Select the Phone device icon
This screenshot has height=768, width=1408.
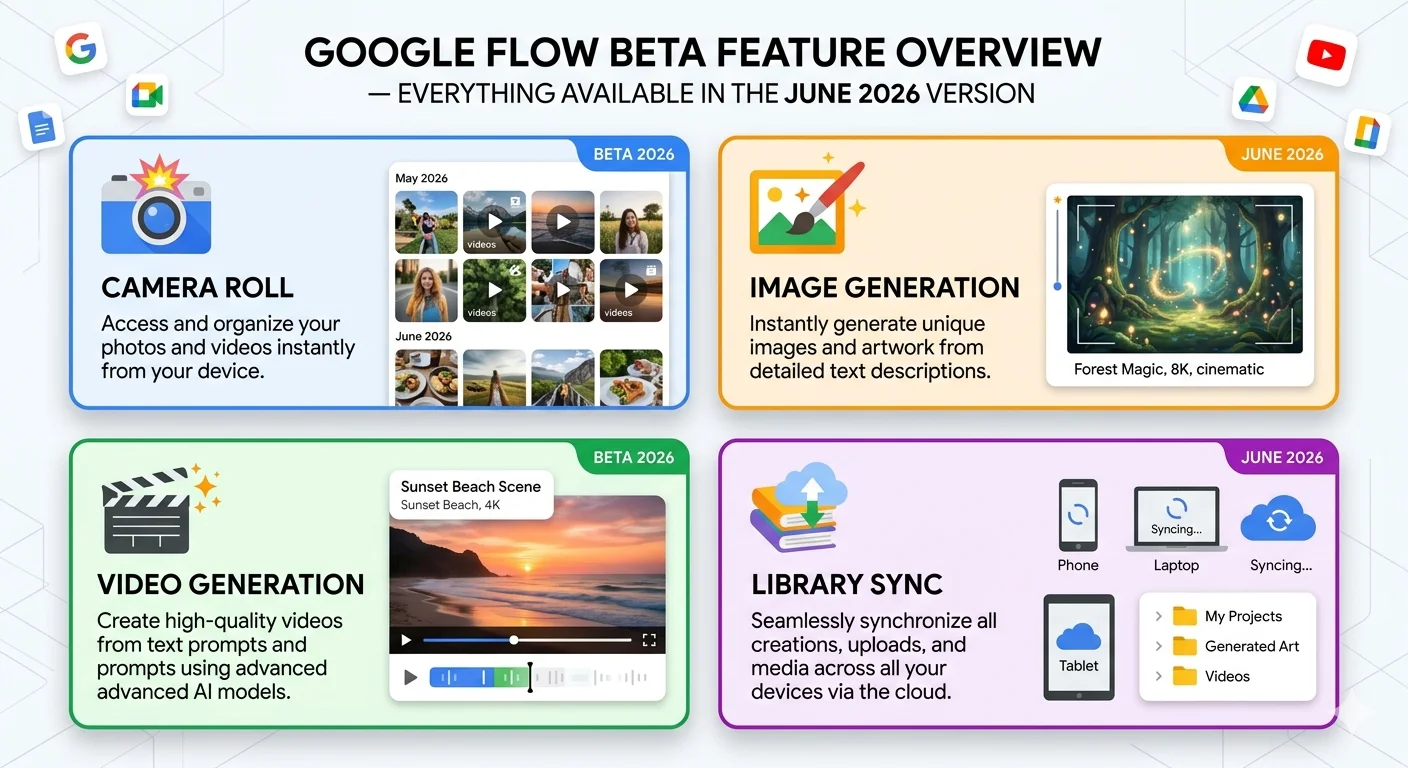pos(1078,515)
